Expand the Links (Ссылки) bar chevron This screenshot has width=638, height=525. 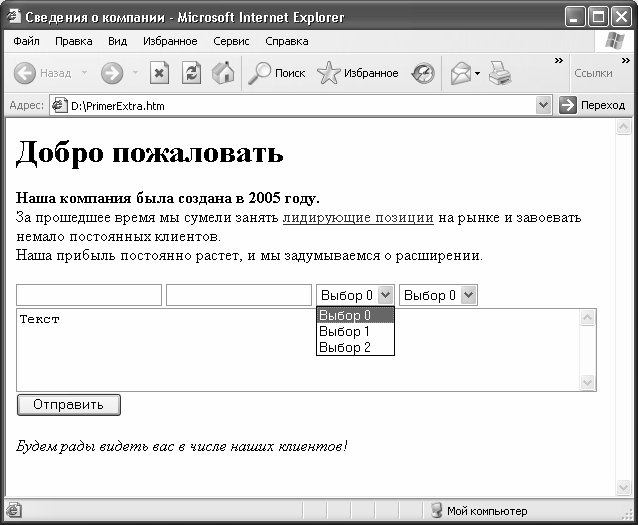pos(625,61)
